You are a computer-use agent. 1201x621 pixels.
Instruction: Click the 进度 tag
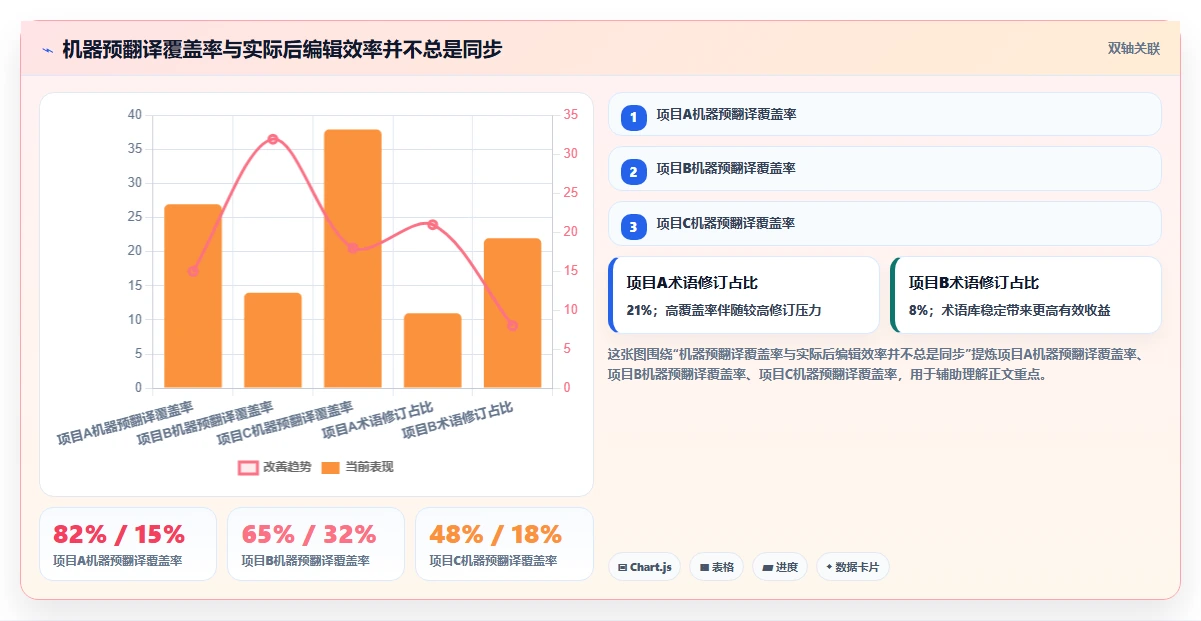[780, 567]
